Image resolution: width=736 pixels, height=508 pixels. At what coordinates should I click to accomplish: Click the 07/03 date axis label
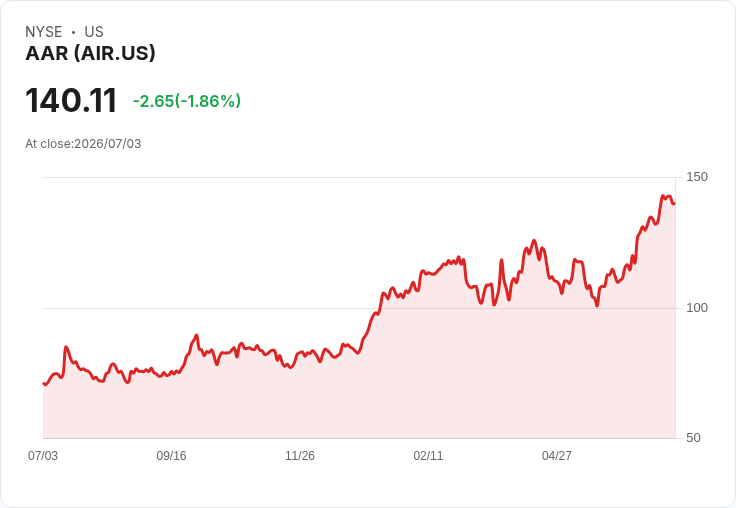click(x=43, y=456)
